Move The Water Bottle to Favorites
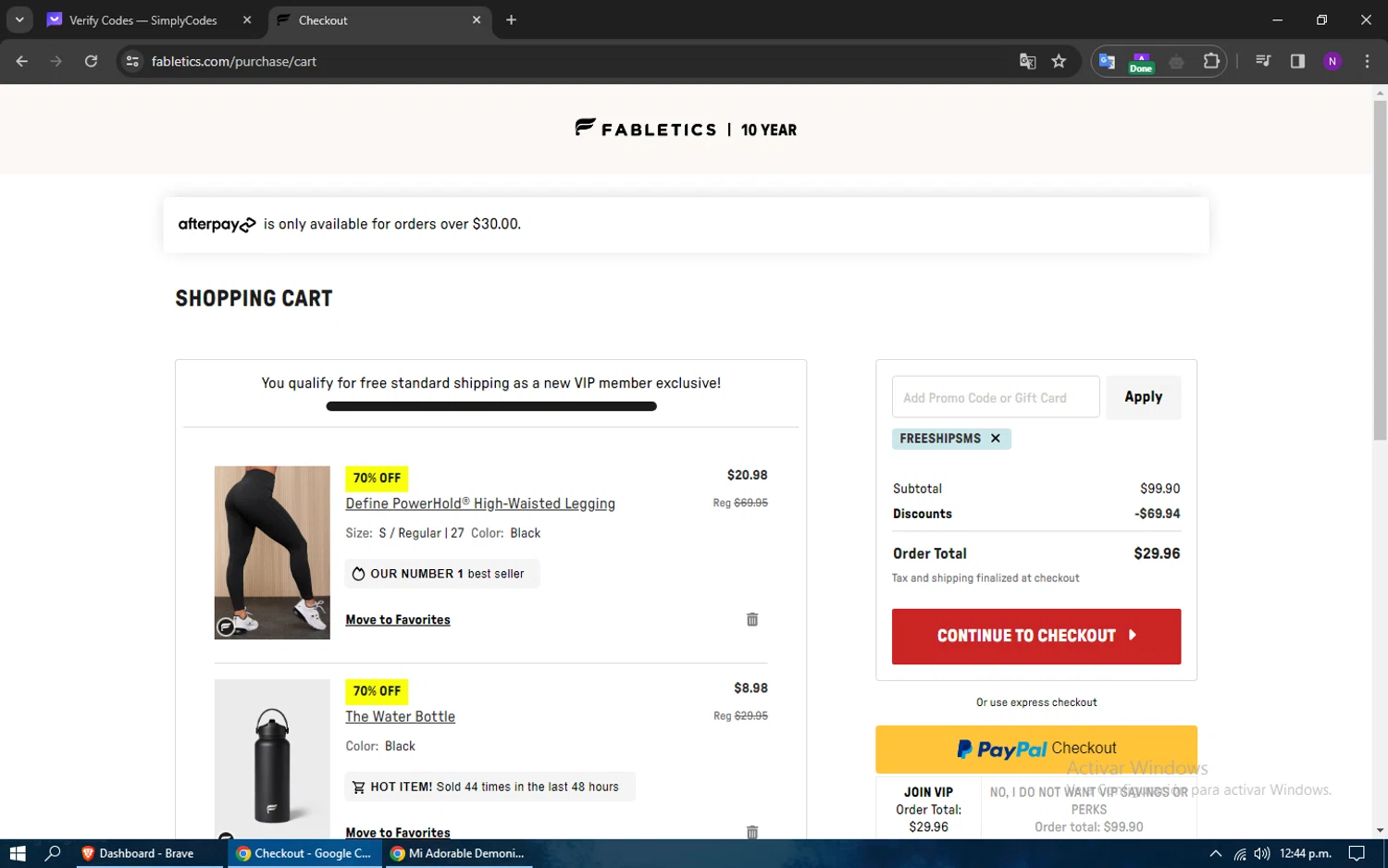 (398, 832)
